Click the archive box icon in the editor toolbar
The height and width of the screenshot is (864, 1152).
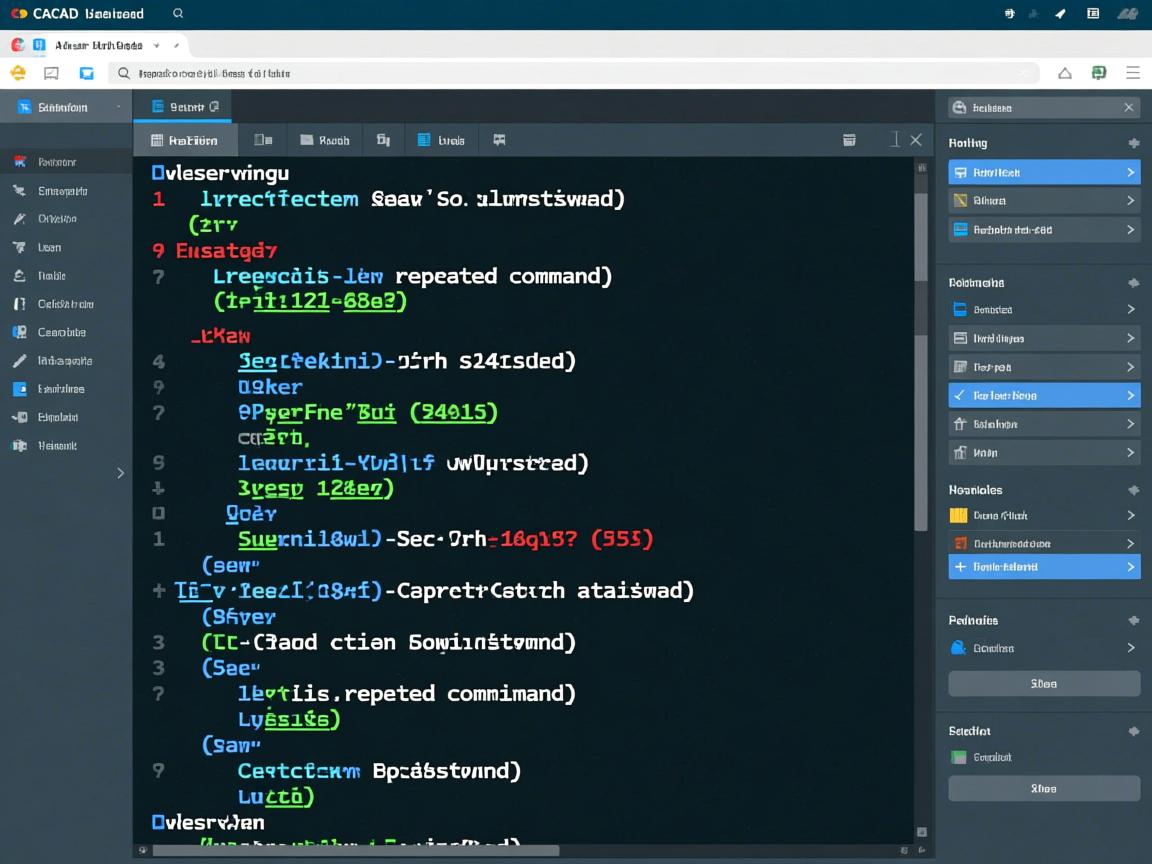[849, 140]
